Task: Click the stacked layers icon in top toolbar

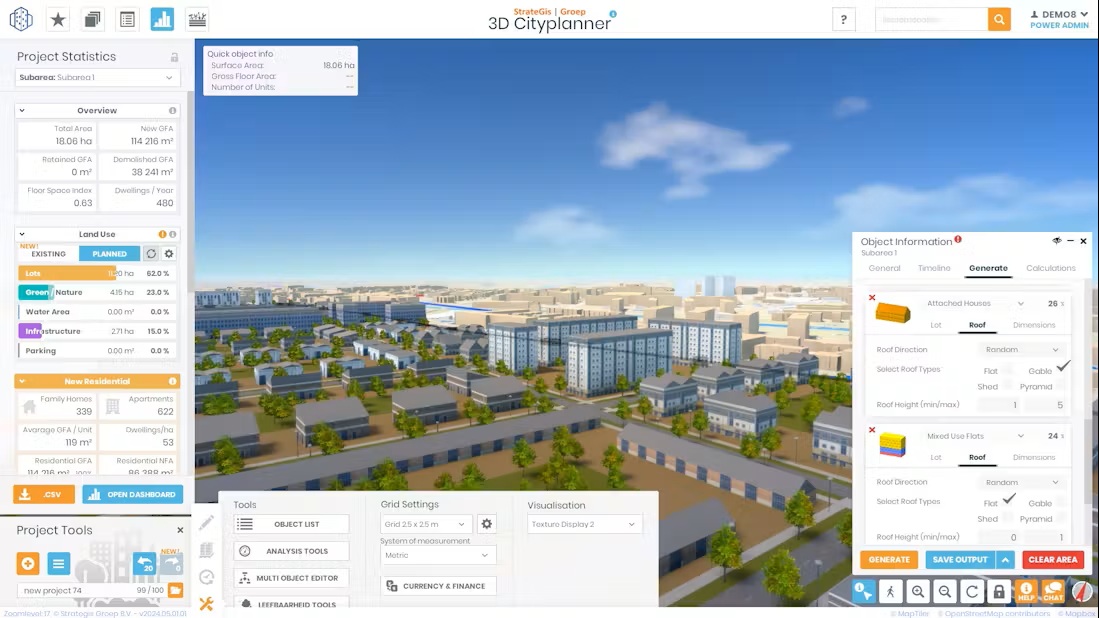Action: (x=92, y=19)
